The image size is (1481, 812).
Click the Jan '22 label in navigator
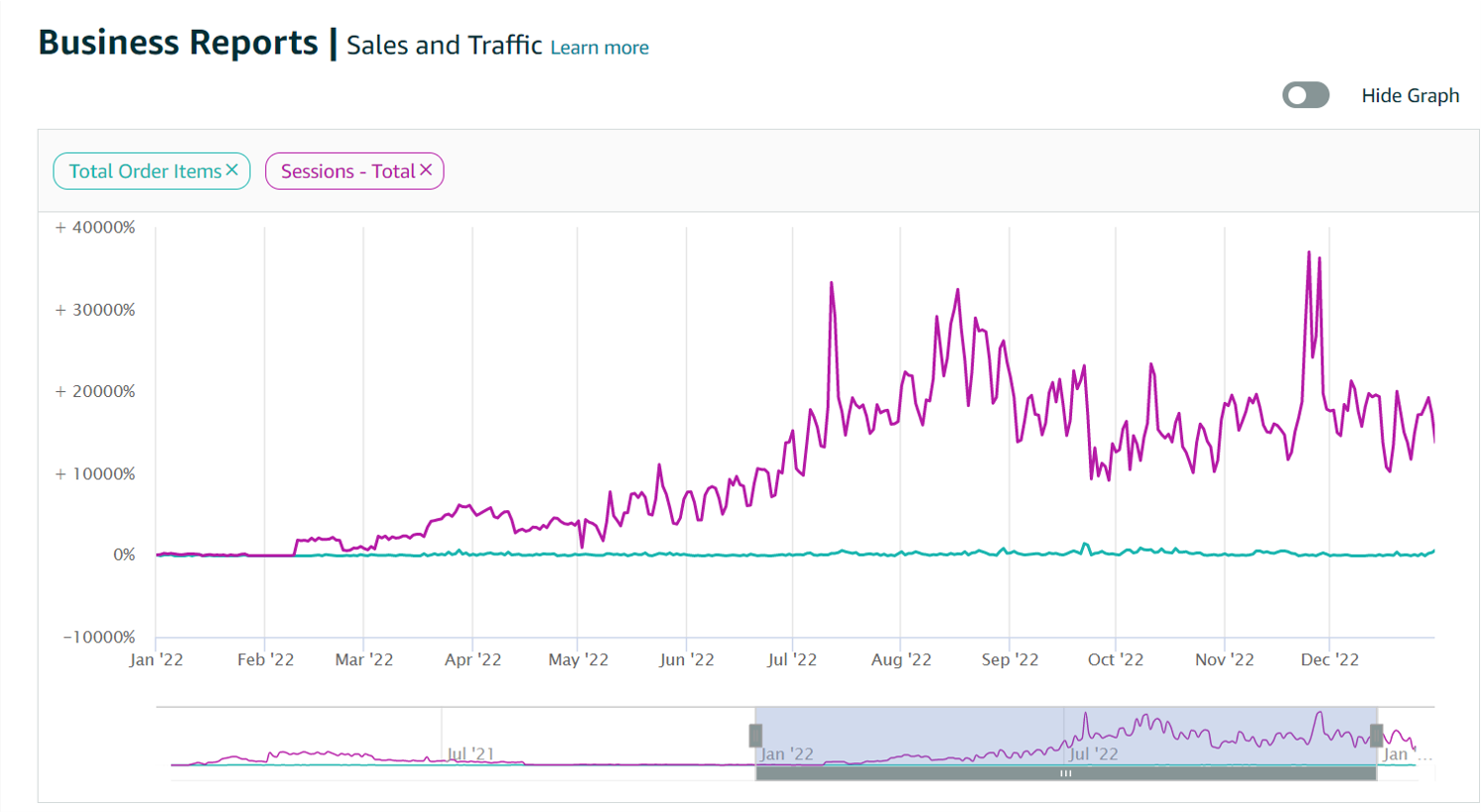tap(787, 753)
